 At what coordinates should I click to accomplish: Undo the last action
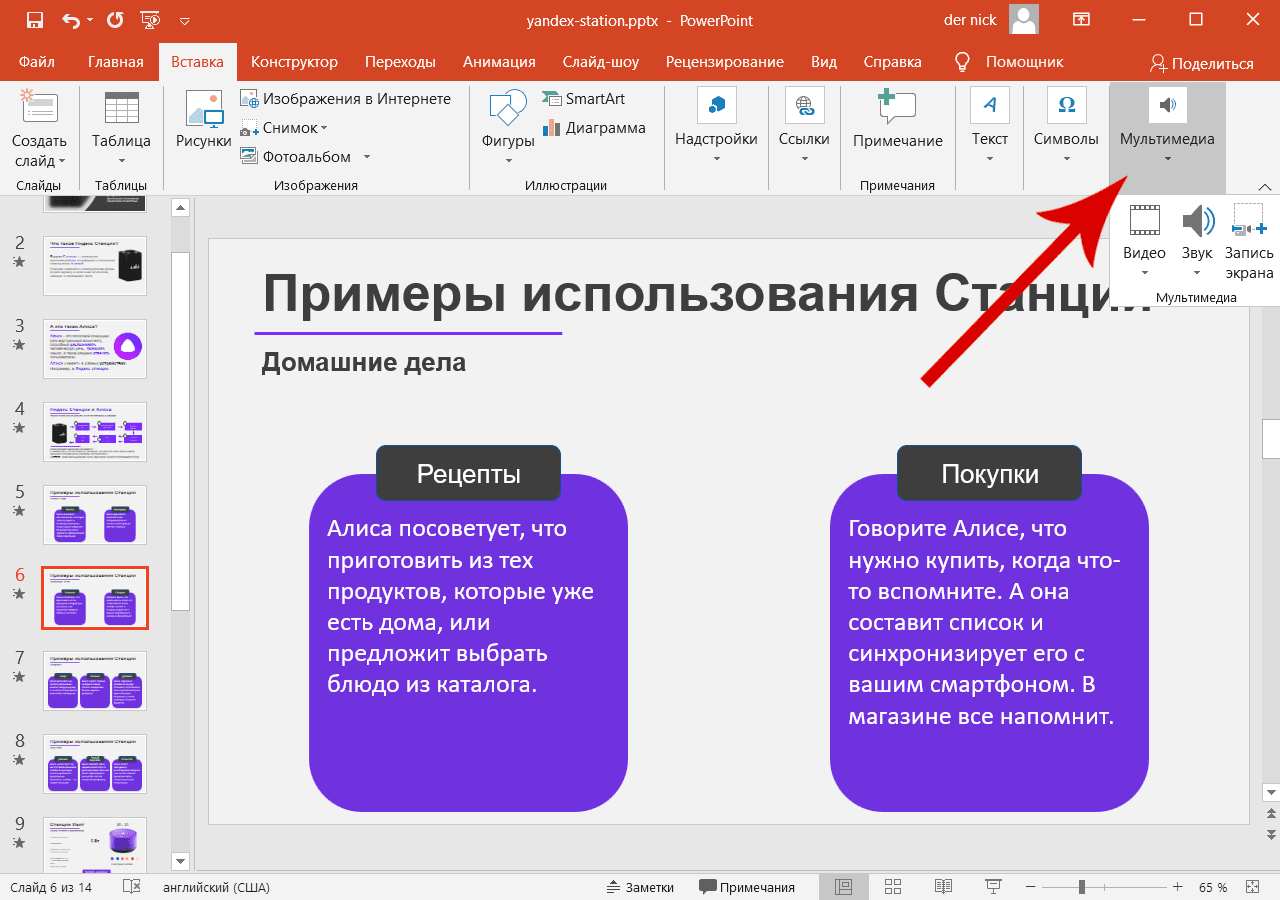71,20
